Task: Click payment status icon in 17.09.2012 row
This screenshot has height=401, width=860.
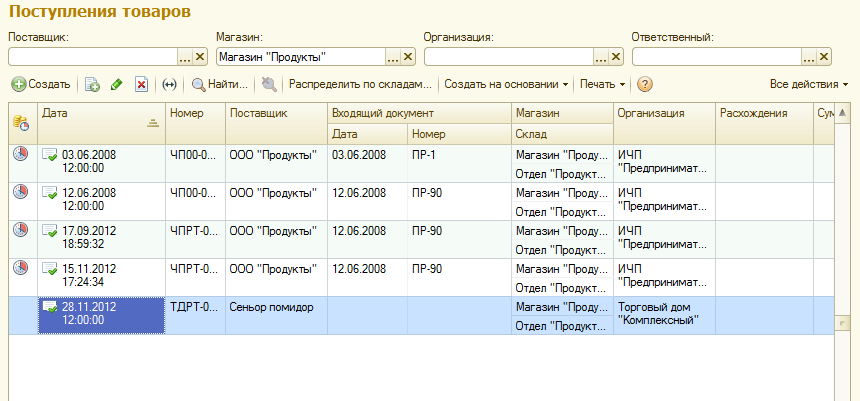Action: click(20, 229)
